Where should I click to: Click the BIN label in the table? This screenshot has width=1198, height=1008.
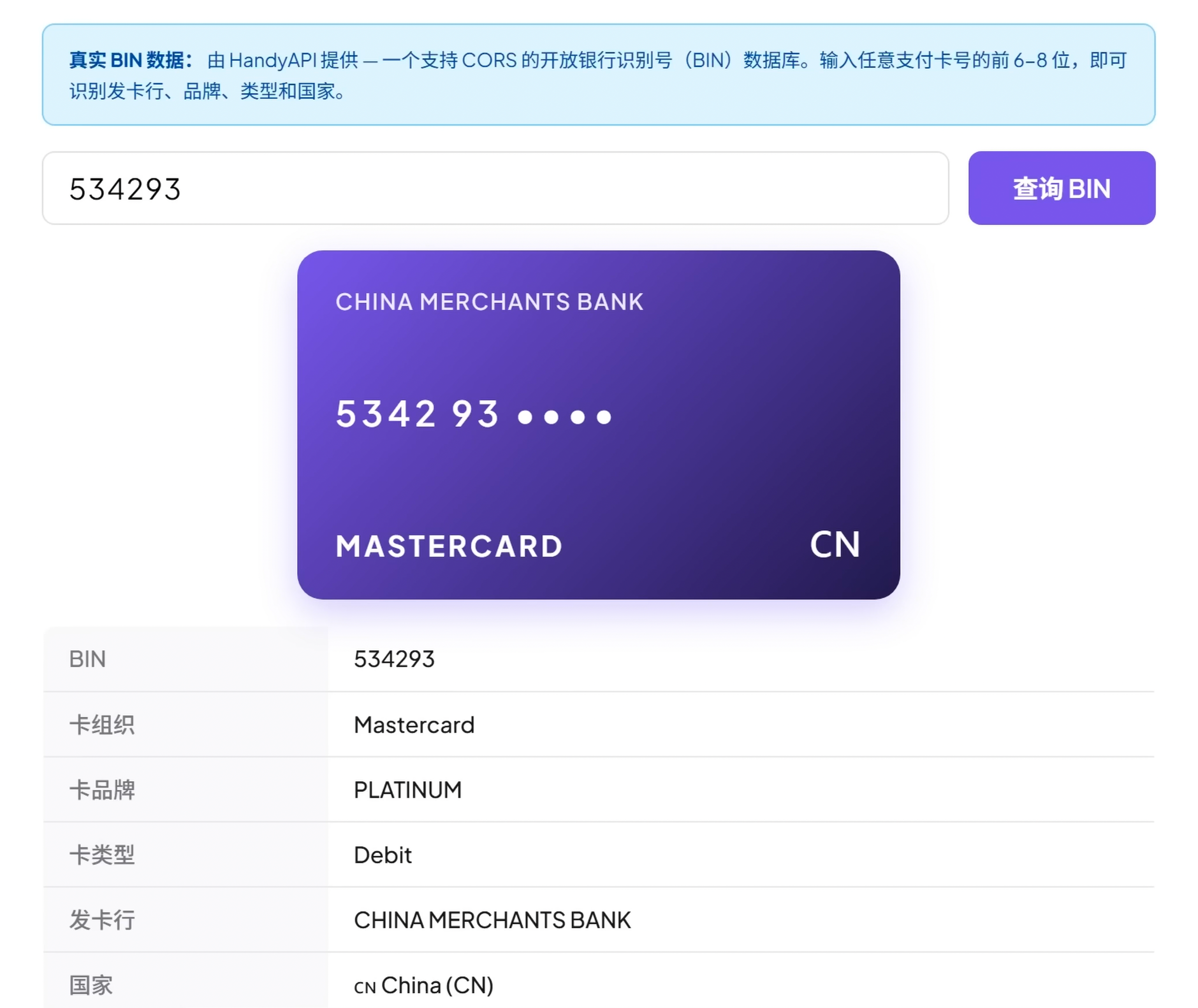point(87,659)
